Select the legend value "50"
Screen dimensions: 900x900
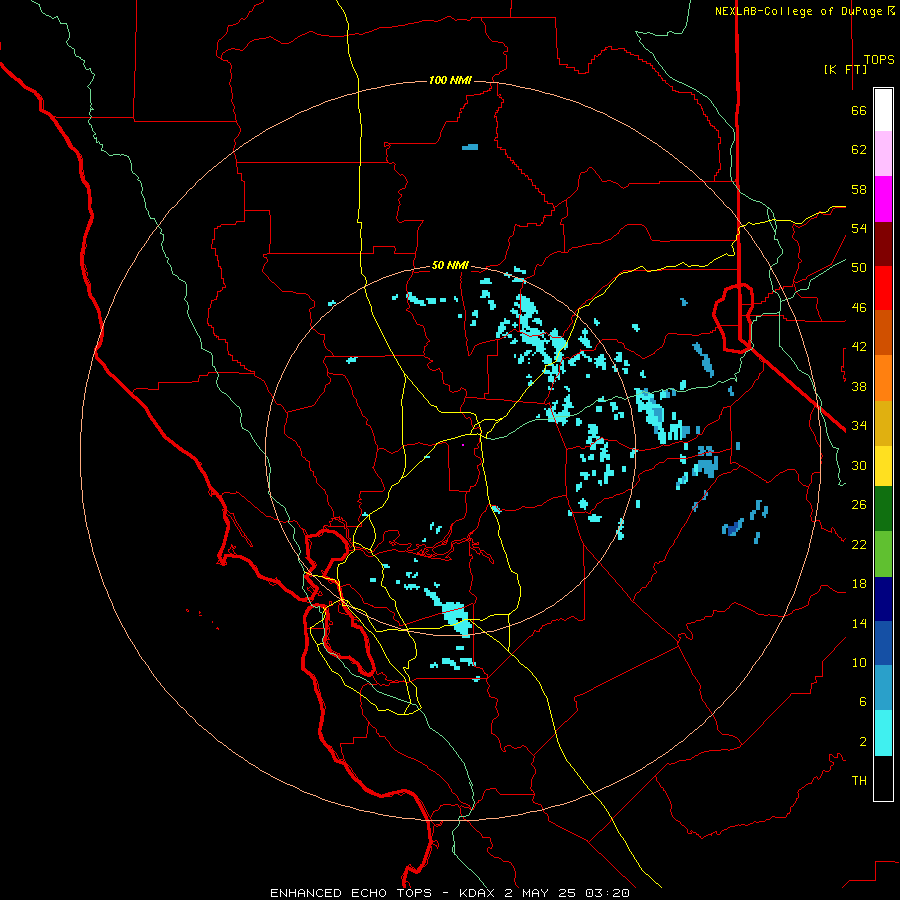(x=859, y=268)
